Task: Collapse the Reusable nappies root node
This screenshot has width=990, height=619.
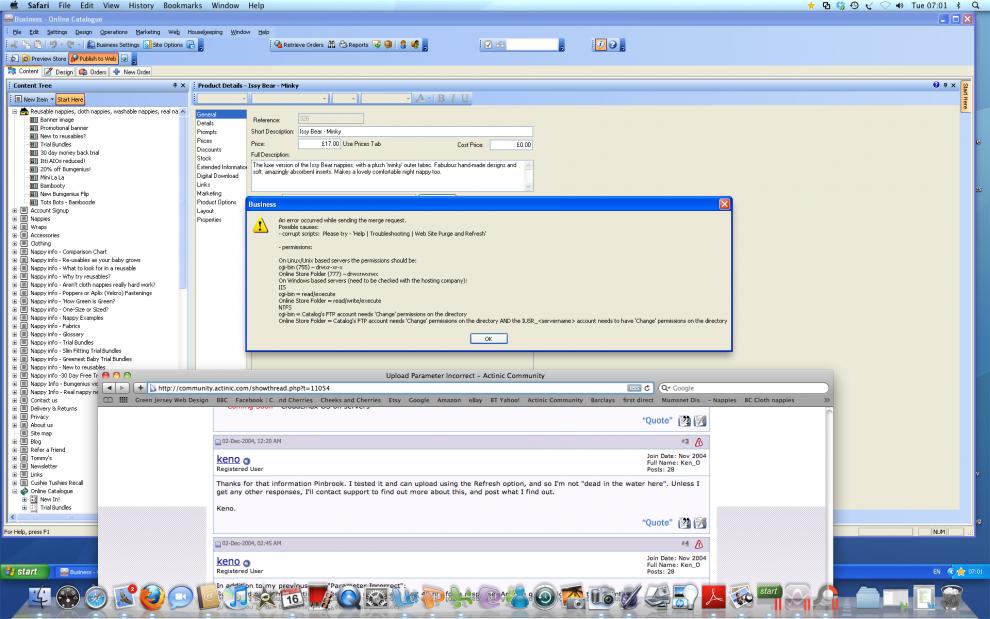Action: 14,111
